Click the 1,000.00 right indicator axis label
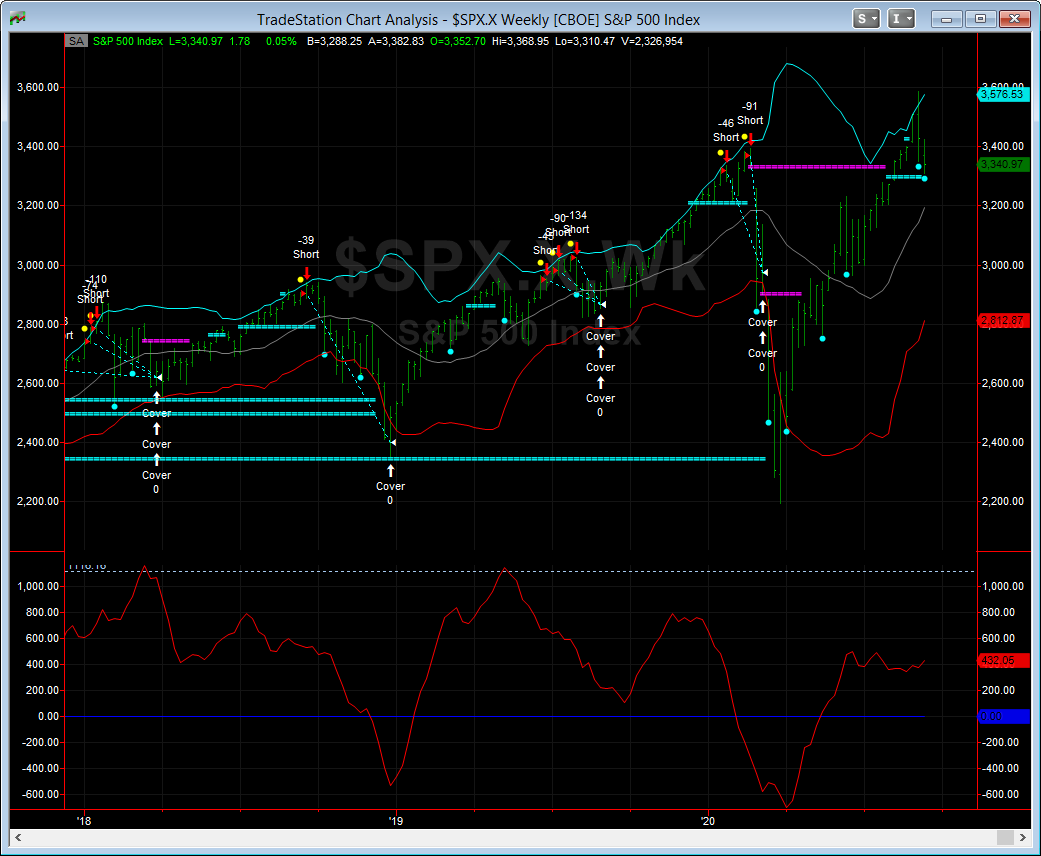Screen dimensions: 1041x856 1002,586
